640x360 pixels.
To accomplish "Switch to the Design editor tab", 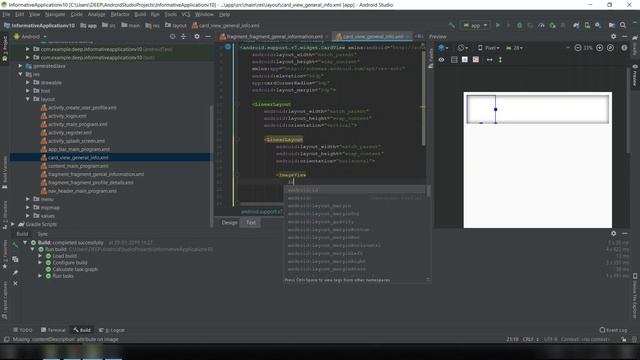I will [229, 222].
